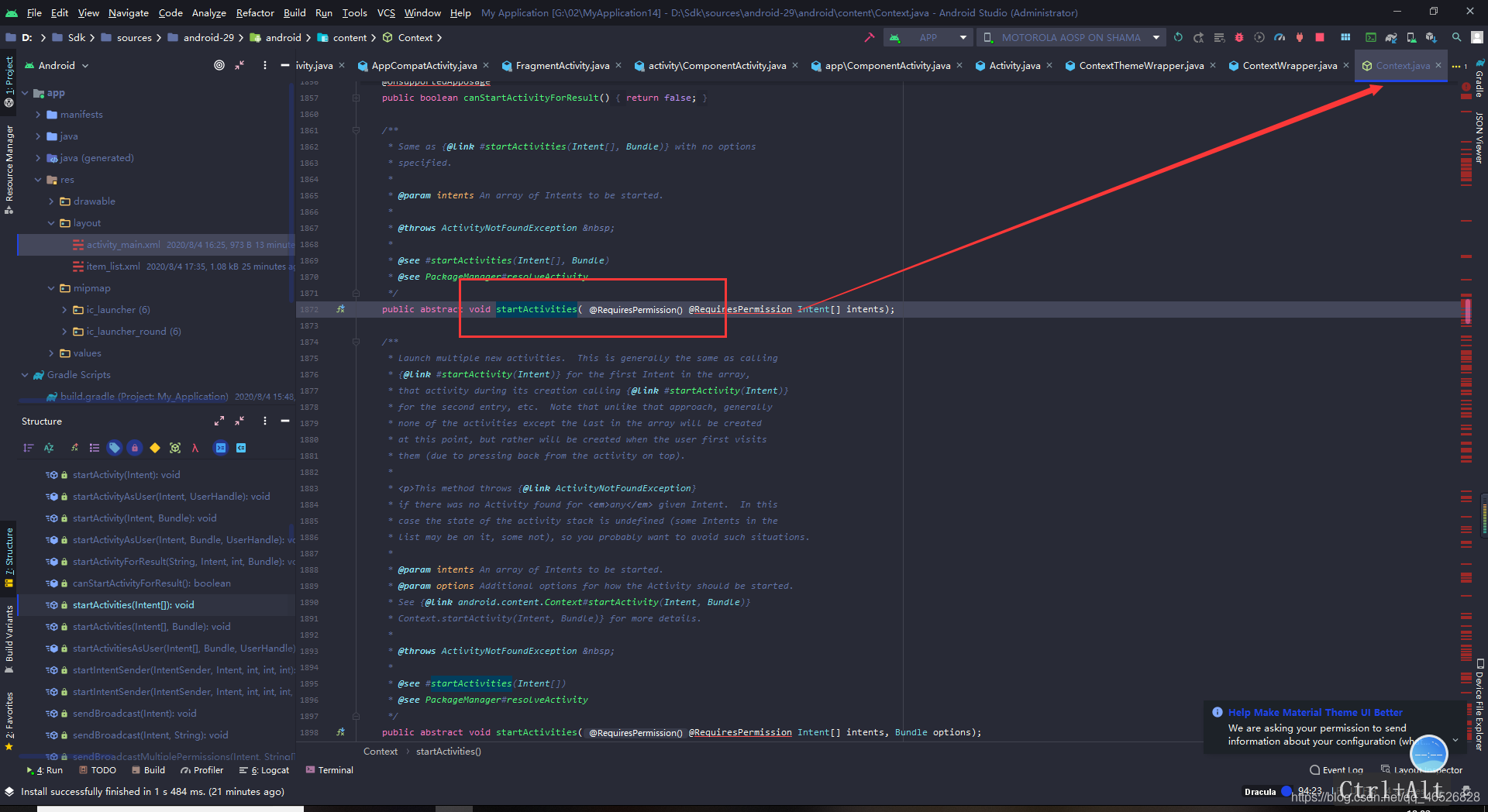Open the APP run configuration dropdown
1488x812 pixels.
pyautogui.click(x=930, y=37)
